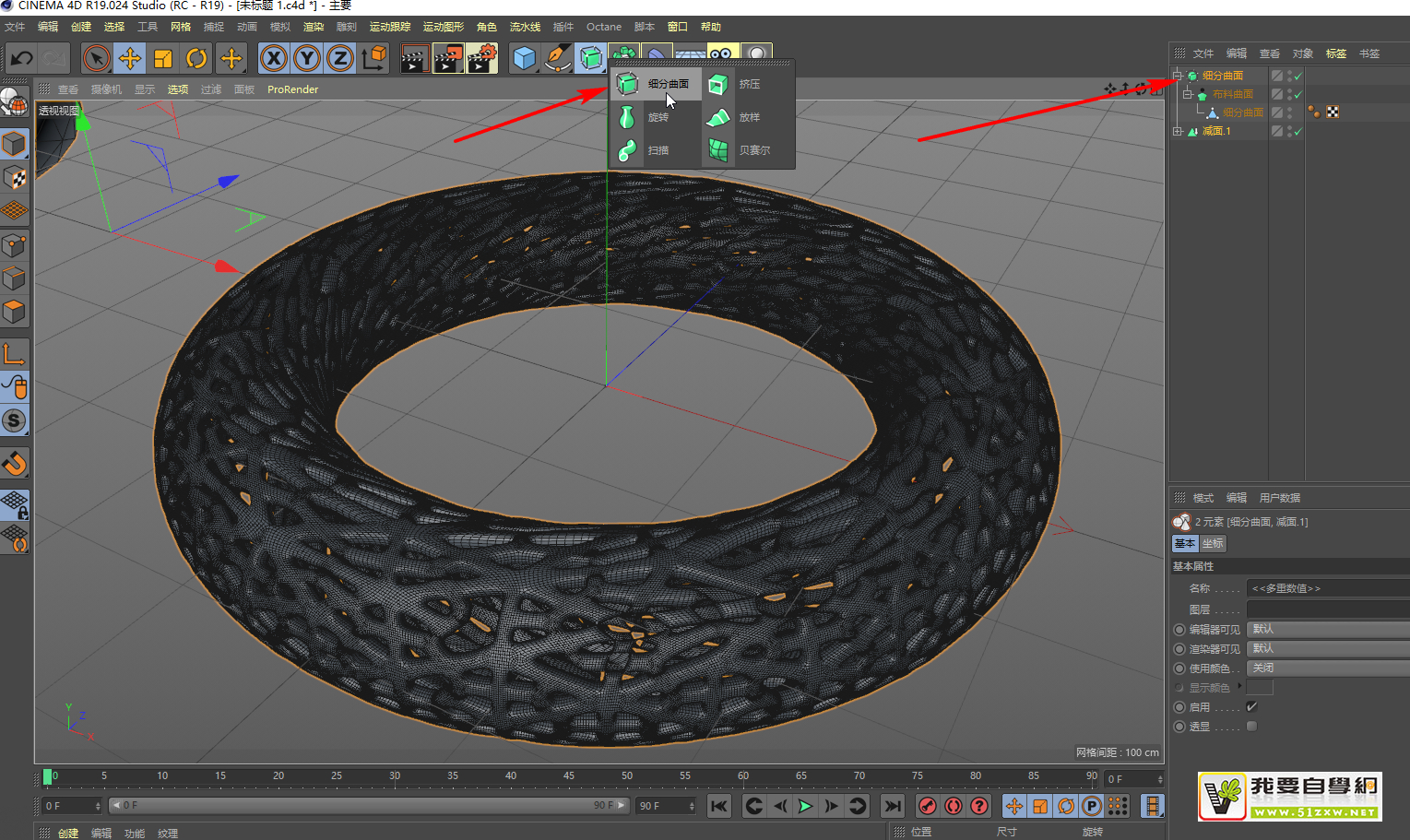Screen dimensions: 1410x840
Task: Toggle the 启用 checkbox
Action: point(1251,706)
